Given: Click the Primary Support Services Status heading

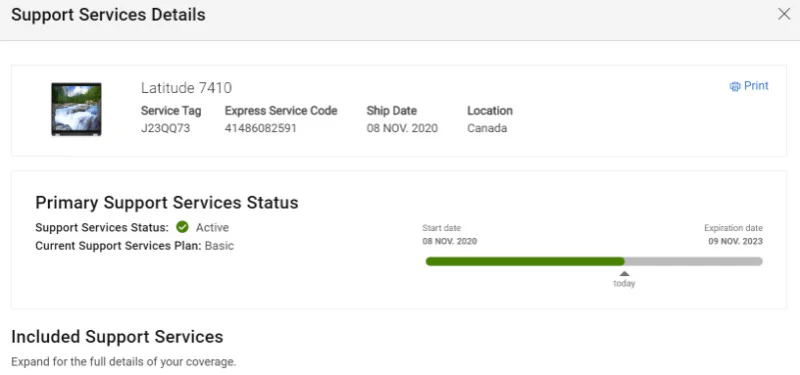Looking at the screenshot, I should (x=167, y=203).
